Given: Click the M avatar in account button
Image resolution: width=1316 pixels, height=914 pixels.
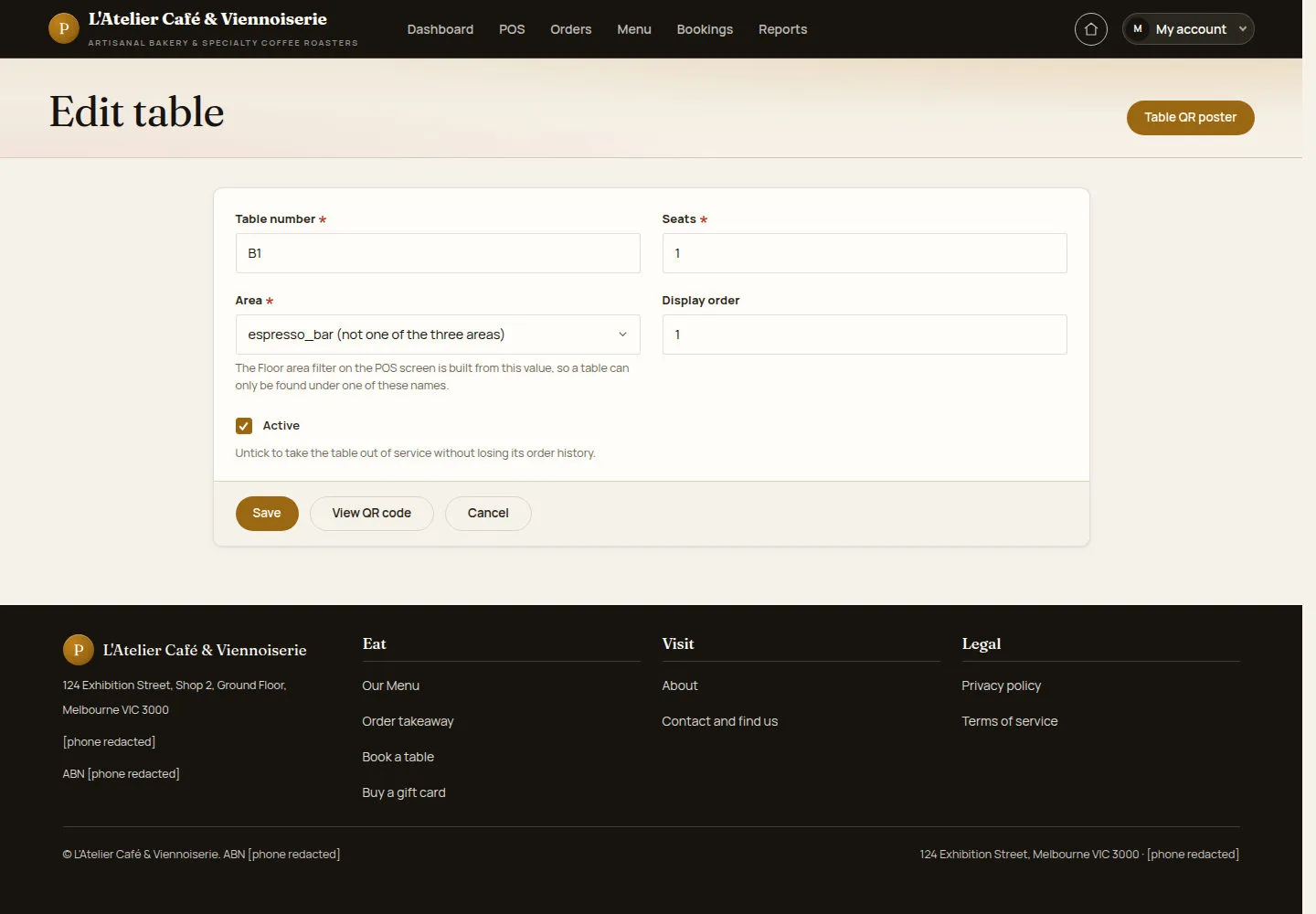Looking at the screenshot, I should pos(1138,29).
